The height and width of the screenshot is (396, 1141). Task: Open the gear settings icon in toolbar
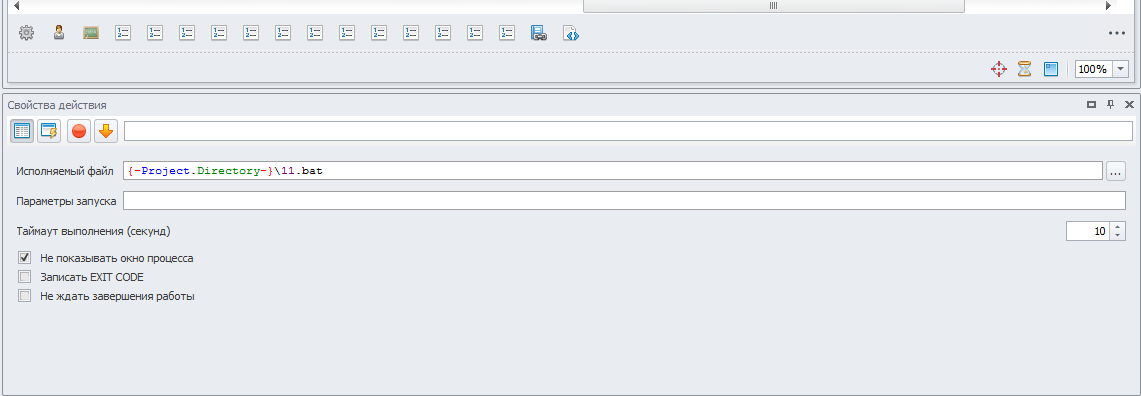click(x=26, y=33)
